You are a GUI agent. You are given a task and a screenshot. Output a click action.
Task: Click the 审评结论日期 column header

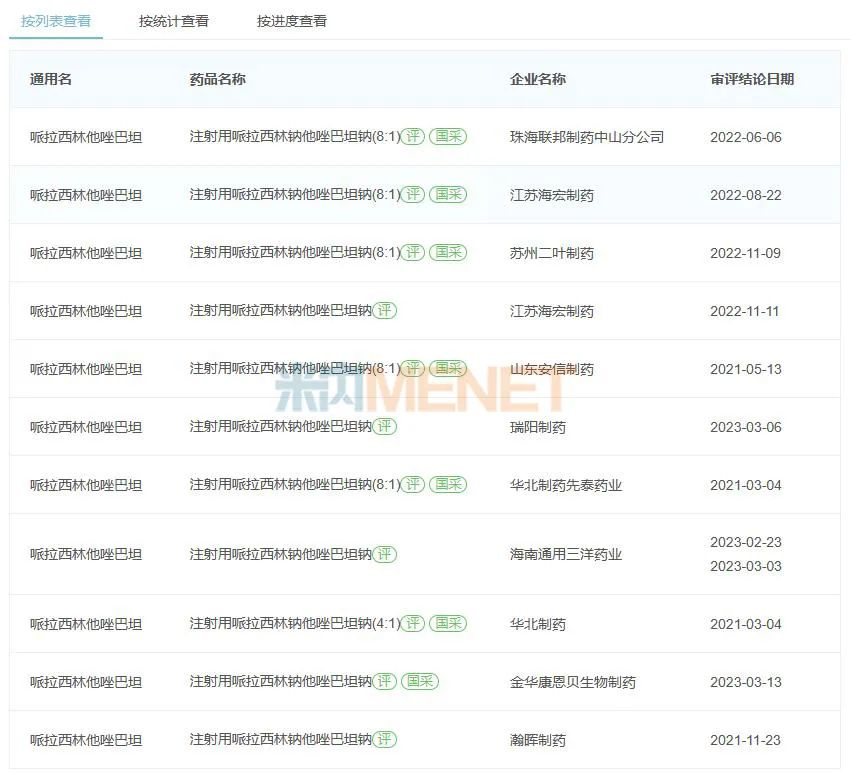(752, 79)
